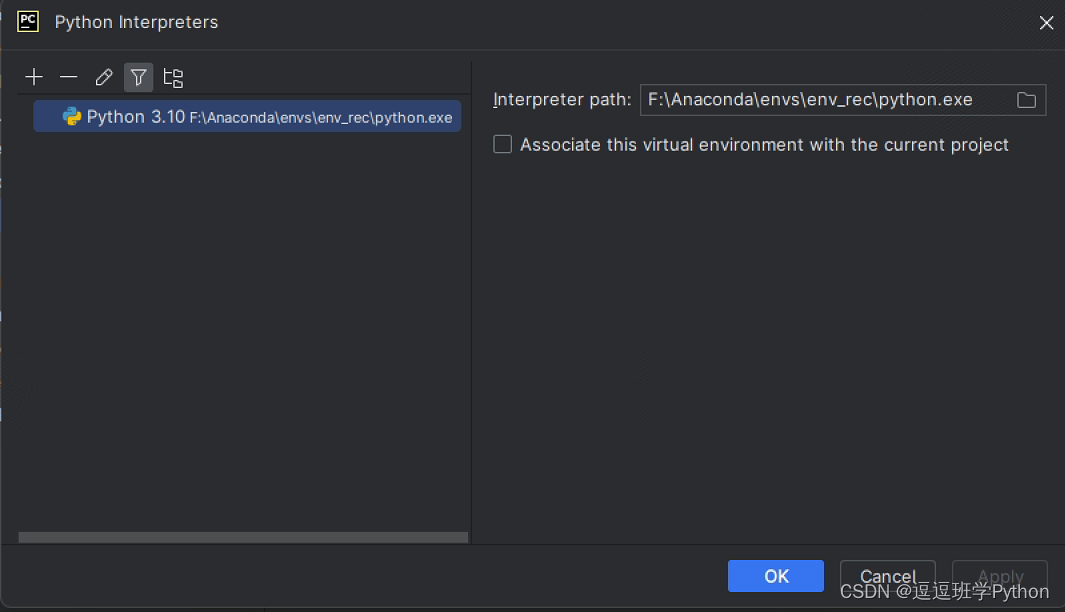Click the 'Associate this virtual environment' label text
The width and height of the screenshot is (1065, 612).
click(764, 145)
